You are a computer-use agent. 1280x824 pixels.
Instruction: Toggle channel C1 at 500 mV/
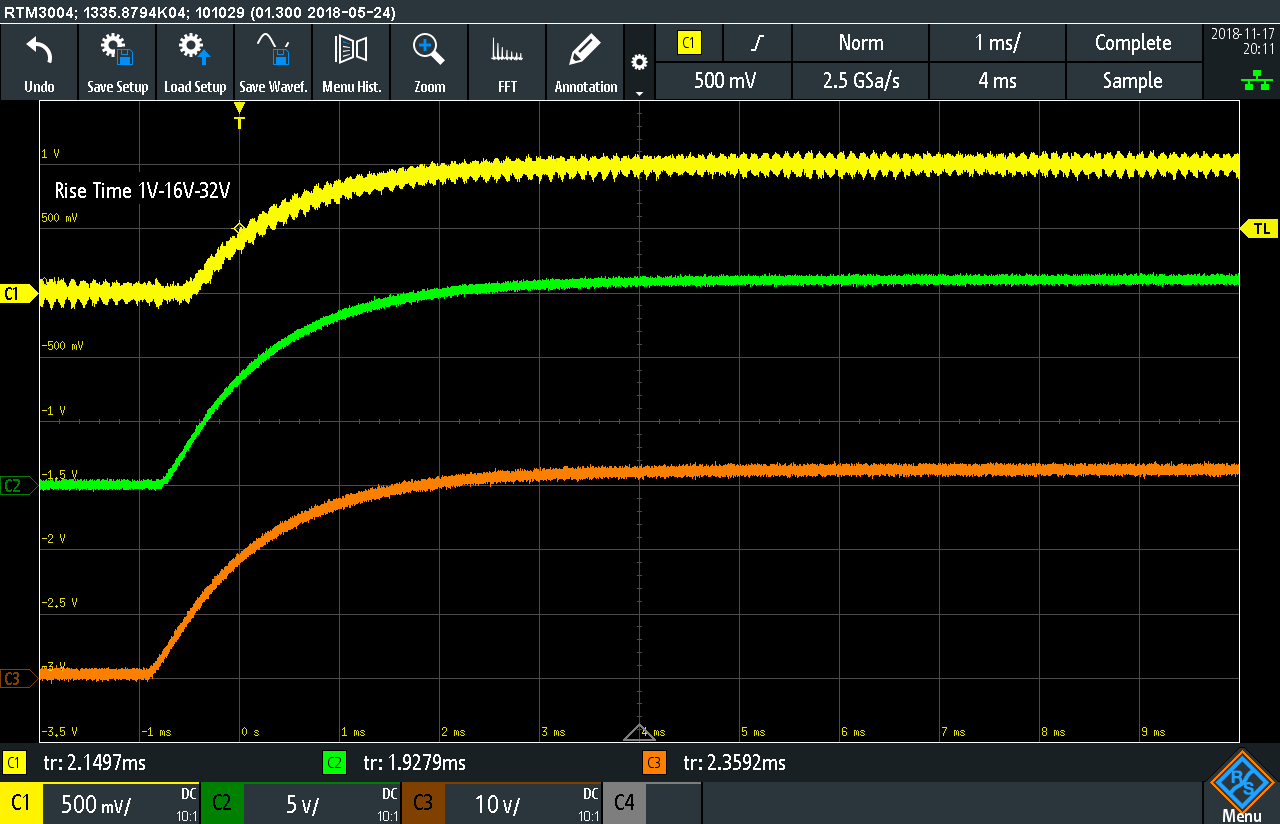(100, 803)
